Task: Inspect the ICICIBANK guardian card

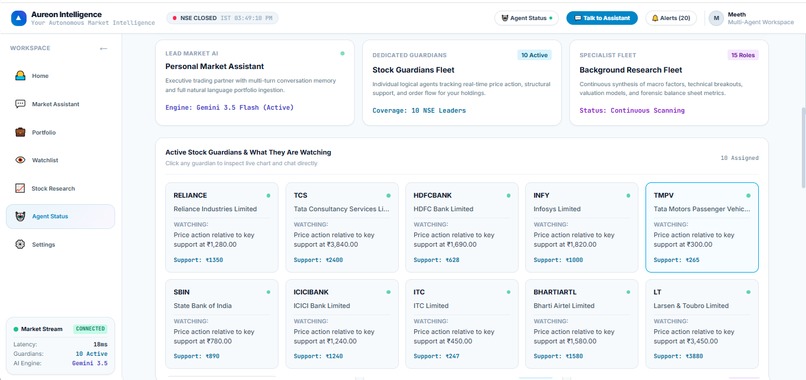Action: (x=342, y=324)
